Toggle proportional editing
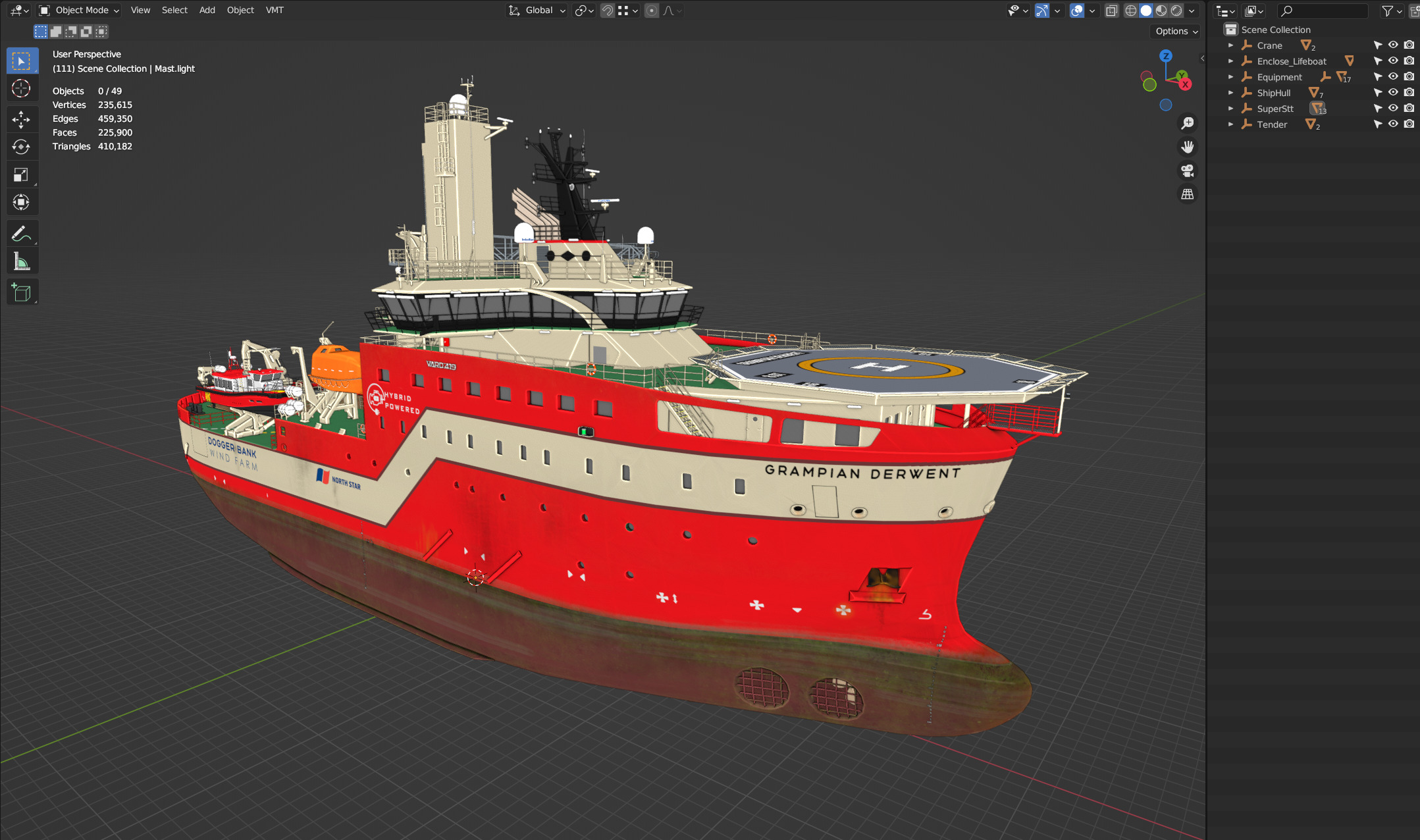Screen dimensions: 1420x840 coord(651,11)
